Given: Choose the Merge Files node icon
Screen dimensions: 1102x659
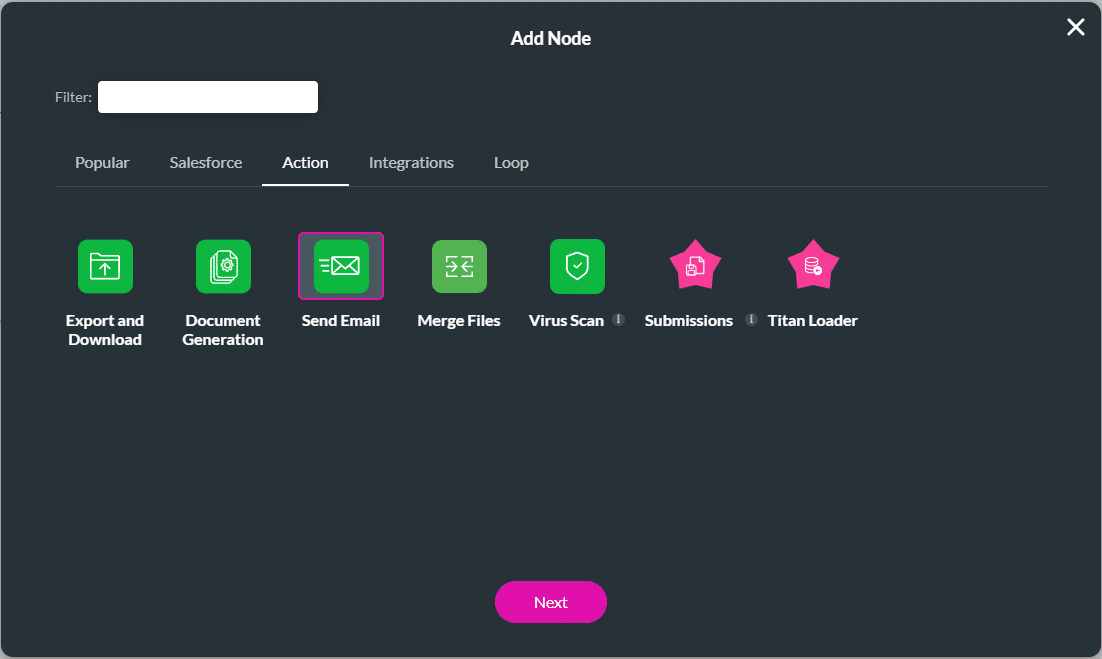Looking at the screenshot, I should [459, 266].
